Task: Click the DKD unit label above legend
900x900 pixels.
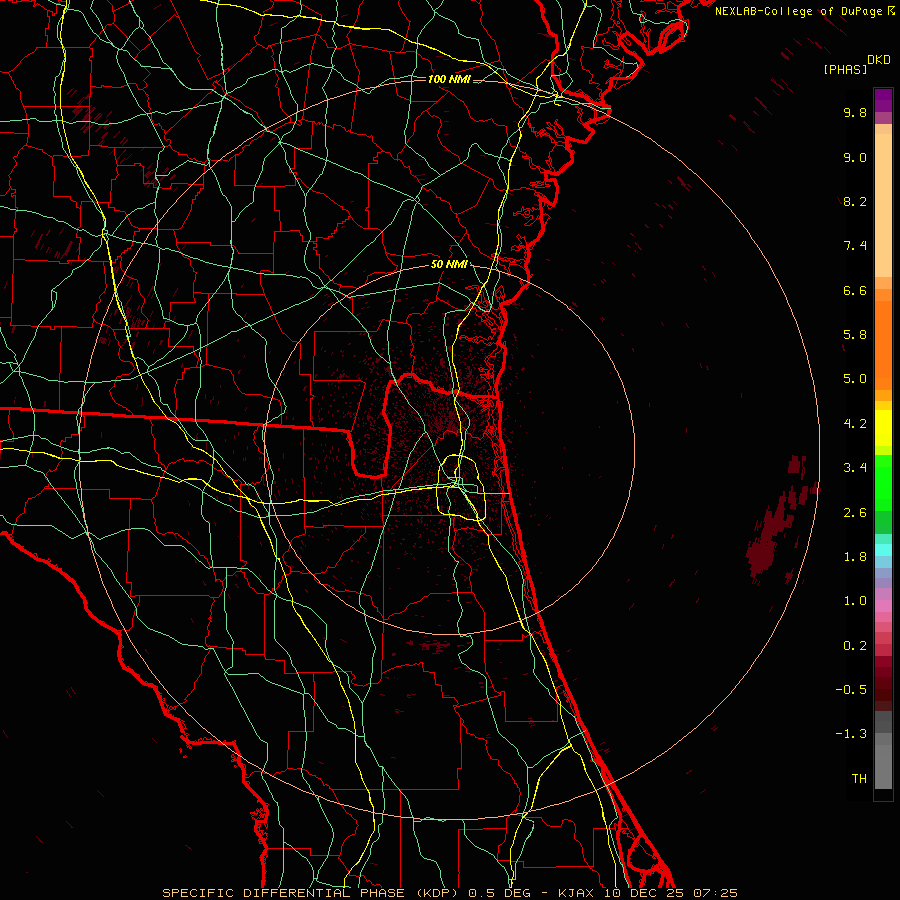Action: (x=878, y=60)
